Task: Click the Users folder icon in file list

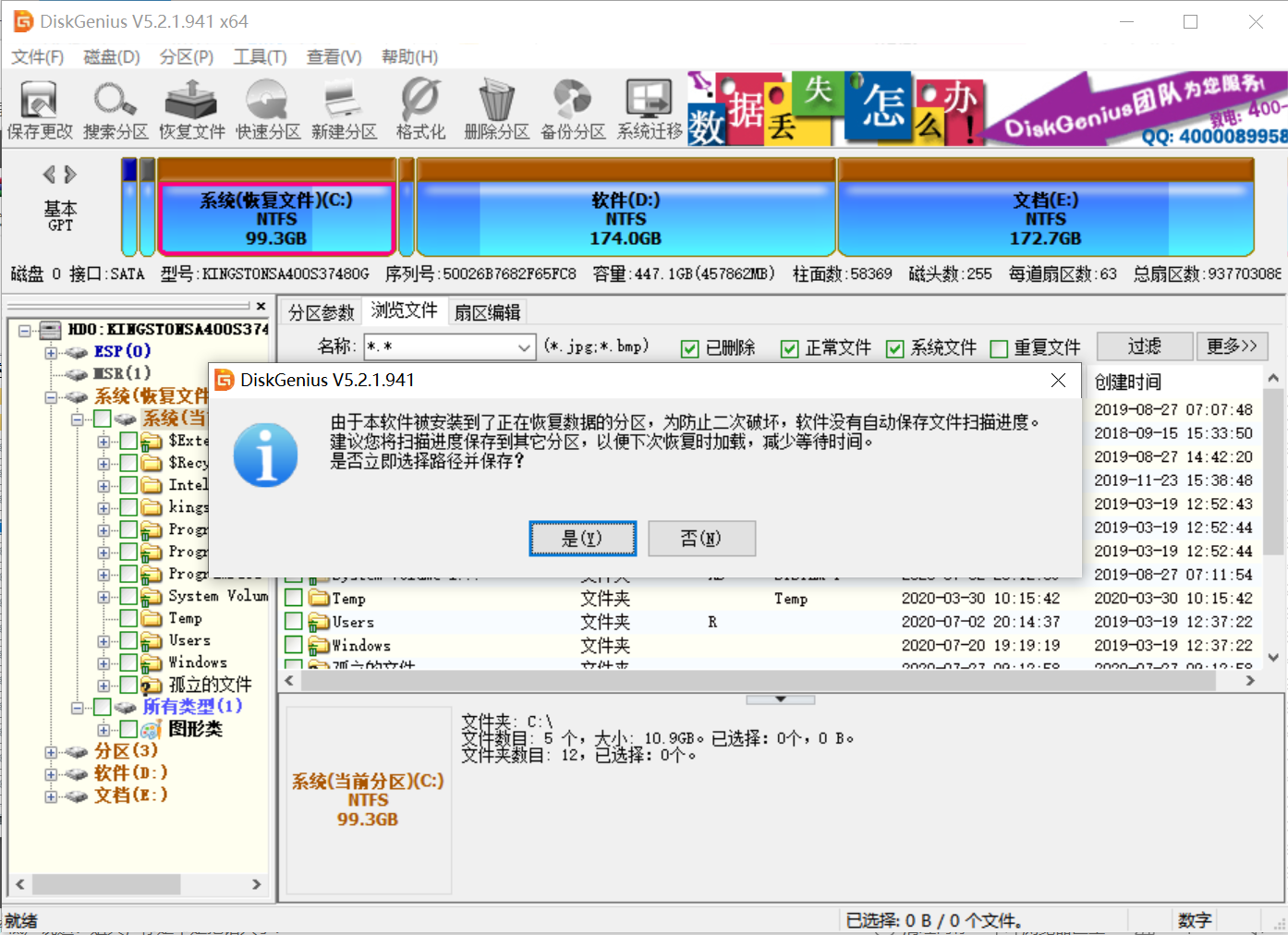Action: pos(319,622)
